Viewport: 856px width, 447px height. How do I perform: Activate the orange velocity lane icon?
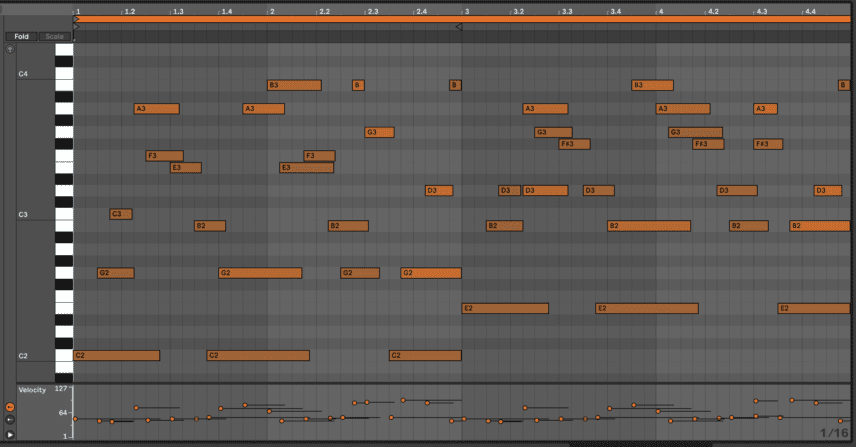click(10, 407)
